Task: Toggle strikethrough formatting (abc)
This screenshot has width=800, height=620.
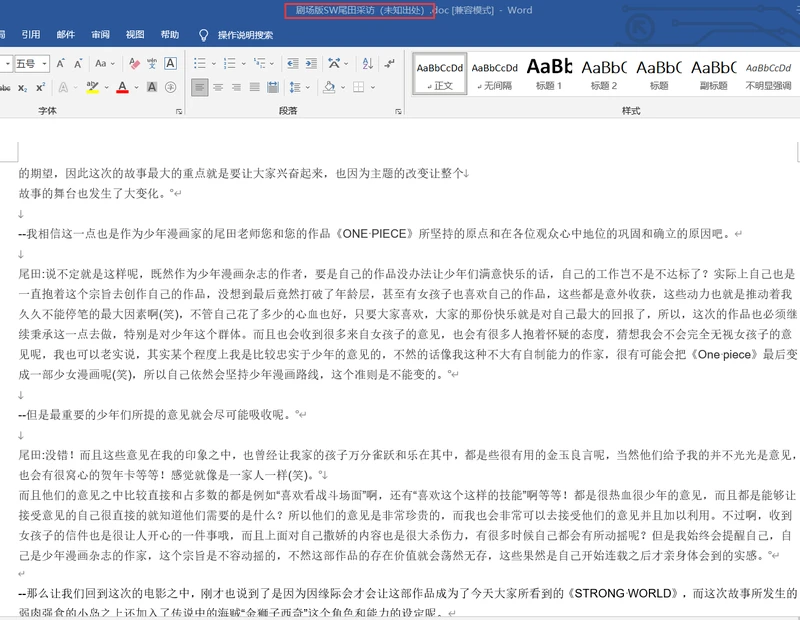Action: pos(5,88)
